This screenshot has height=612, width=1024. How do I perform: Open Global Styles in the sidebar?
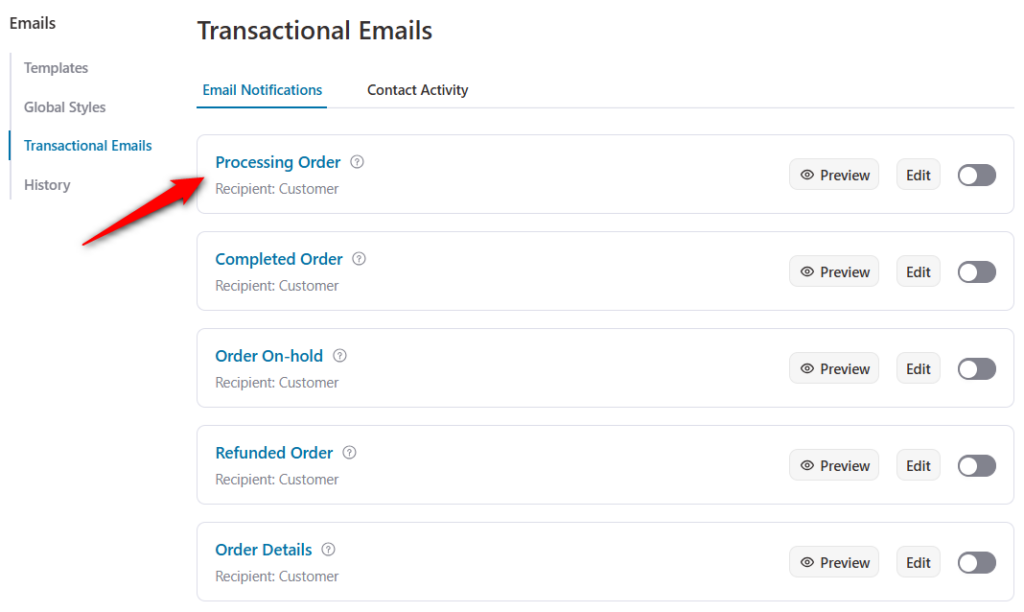tap(65, 107)
